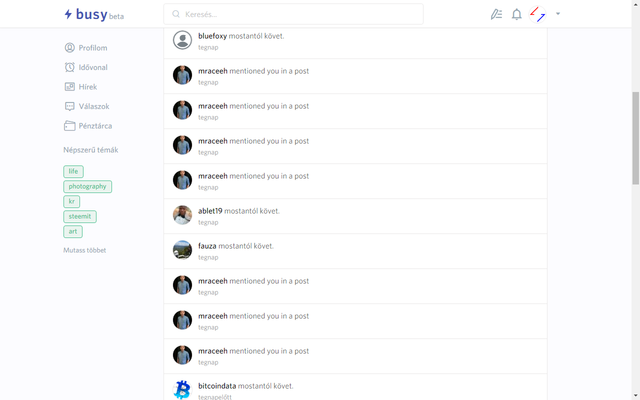
Task: Click the Válaszok replies icon
Action: tap(70, 106)
